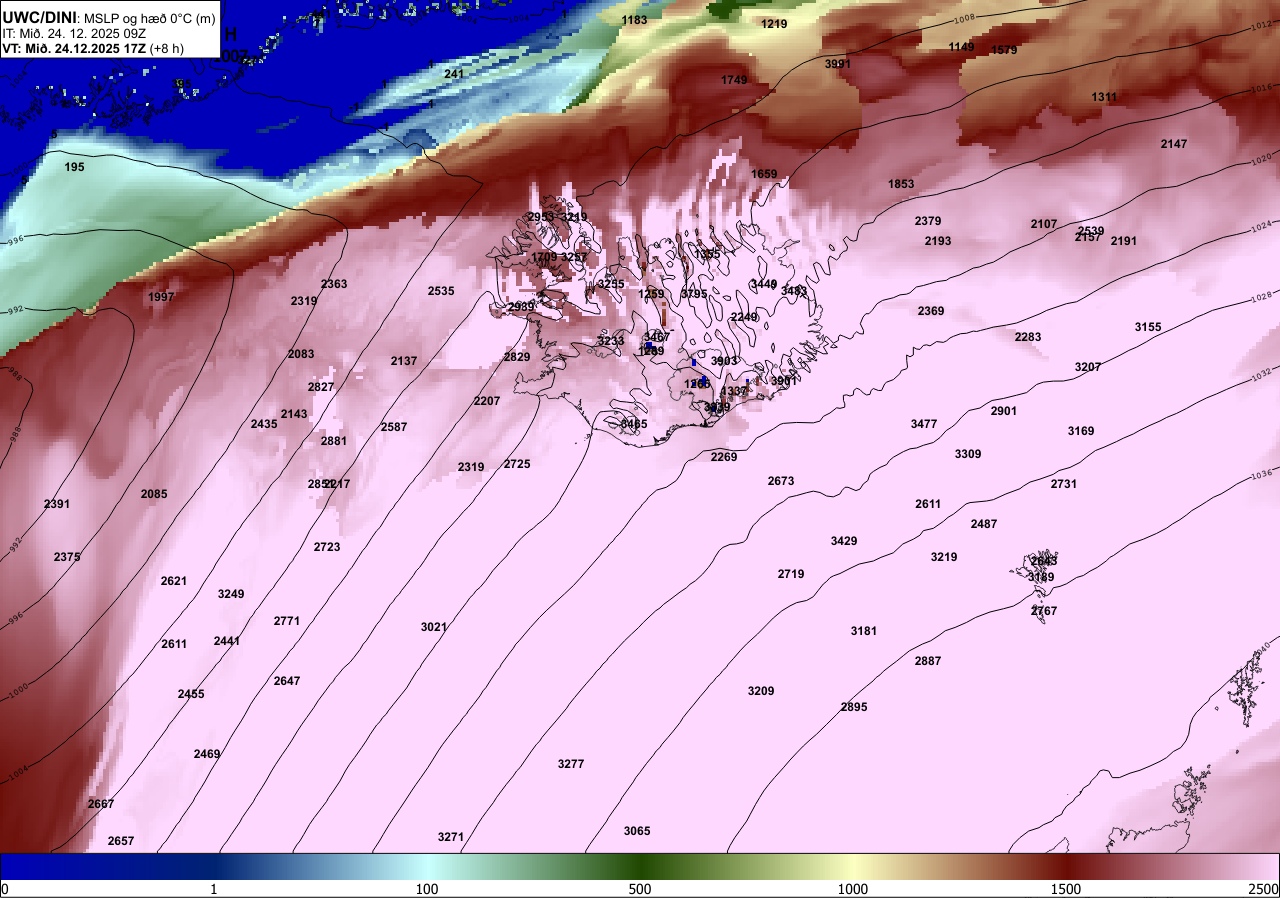Click the 500 tick label on color scale
1280x898 pixels.
click(640, 889)
